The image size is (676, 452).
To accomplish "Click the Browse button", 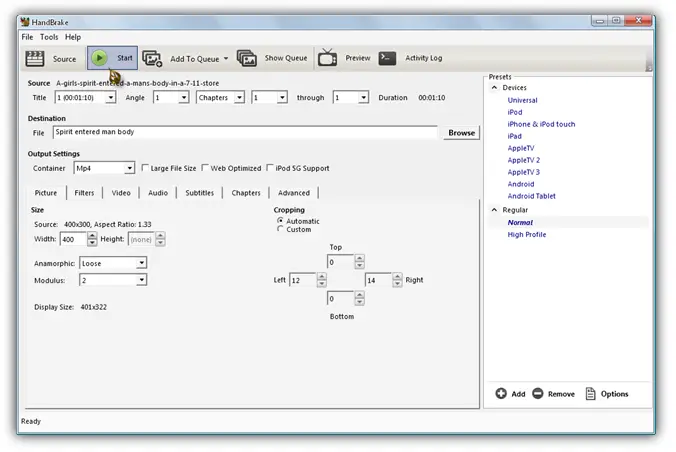I will point(461,133).
